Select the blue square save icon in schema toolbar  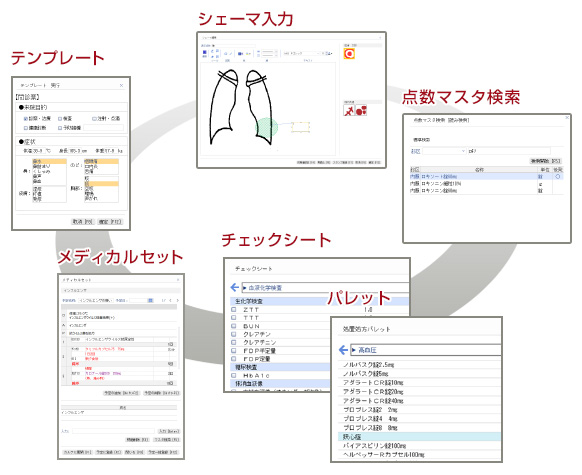205,53
